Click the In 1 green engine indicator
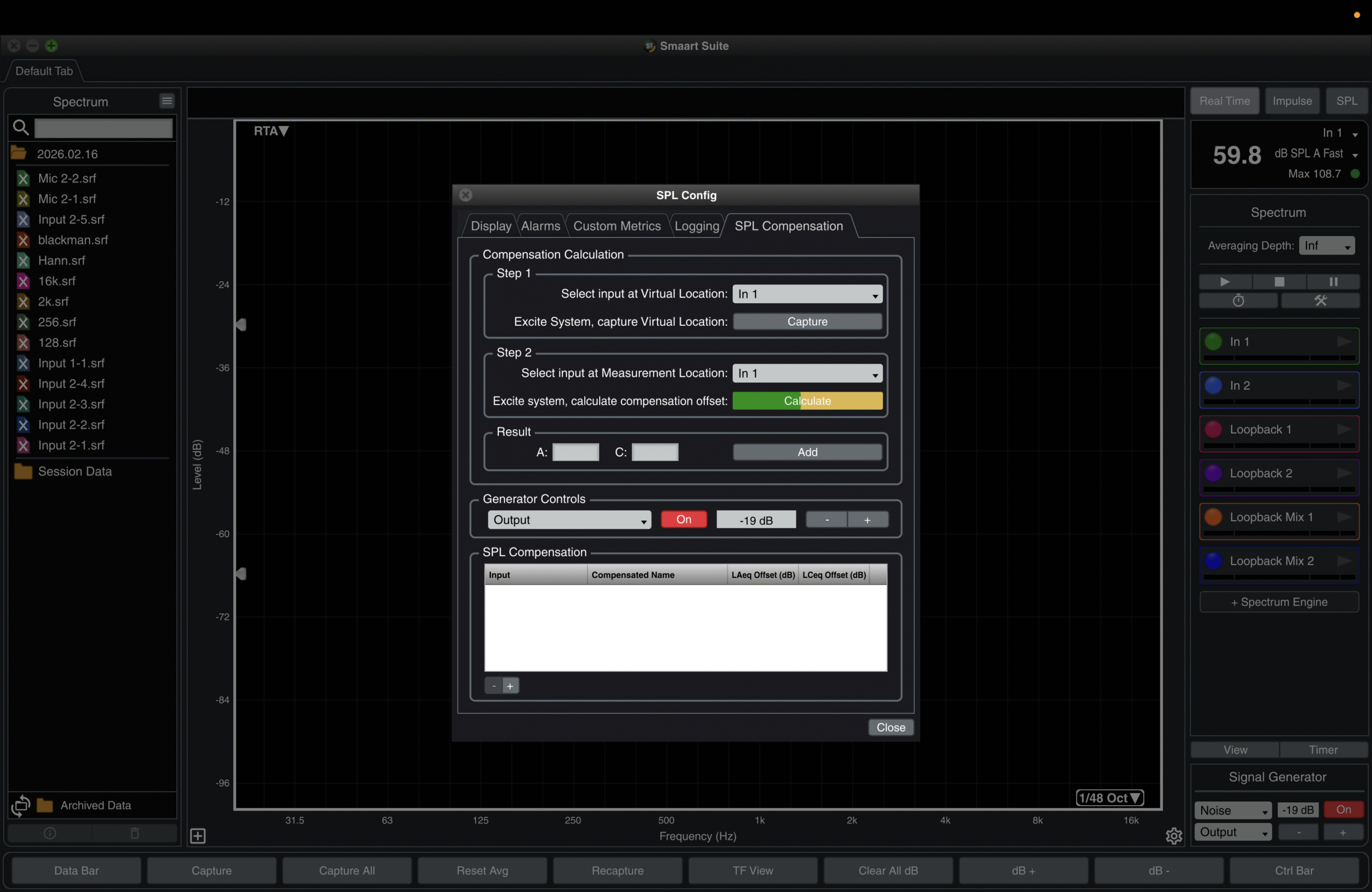Image resolution: width=1372 pixels, height=892 pixels. [x=1213, y=342]
